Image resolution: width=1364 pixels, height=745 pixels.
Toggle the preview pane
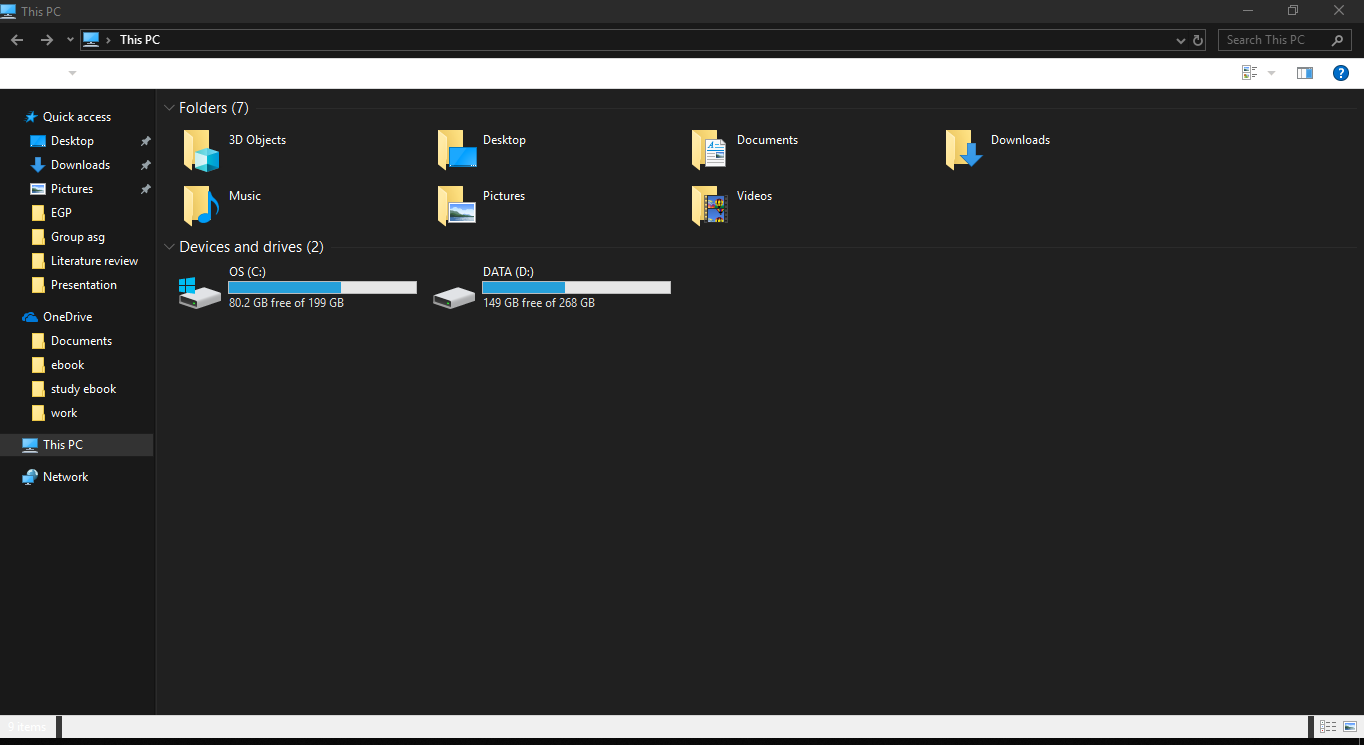click(x=1304, y=73)
